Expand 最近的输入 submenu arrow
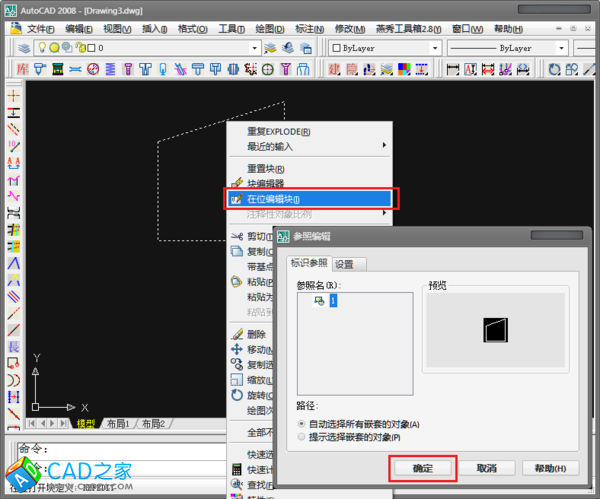The width and height of the screenshot is (600, 499). click(x=384, y=147)
